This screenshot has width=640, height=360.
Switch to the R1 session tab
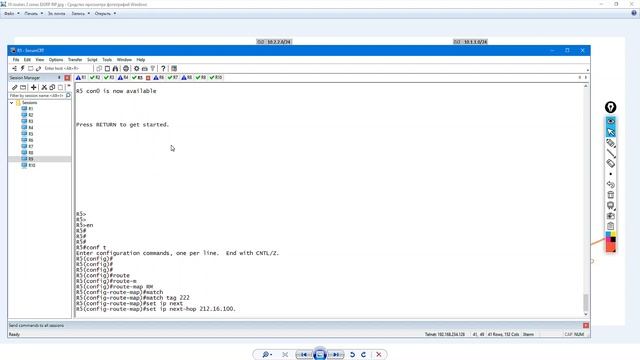[x=81, y=78]
